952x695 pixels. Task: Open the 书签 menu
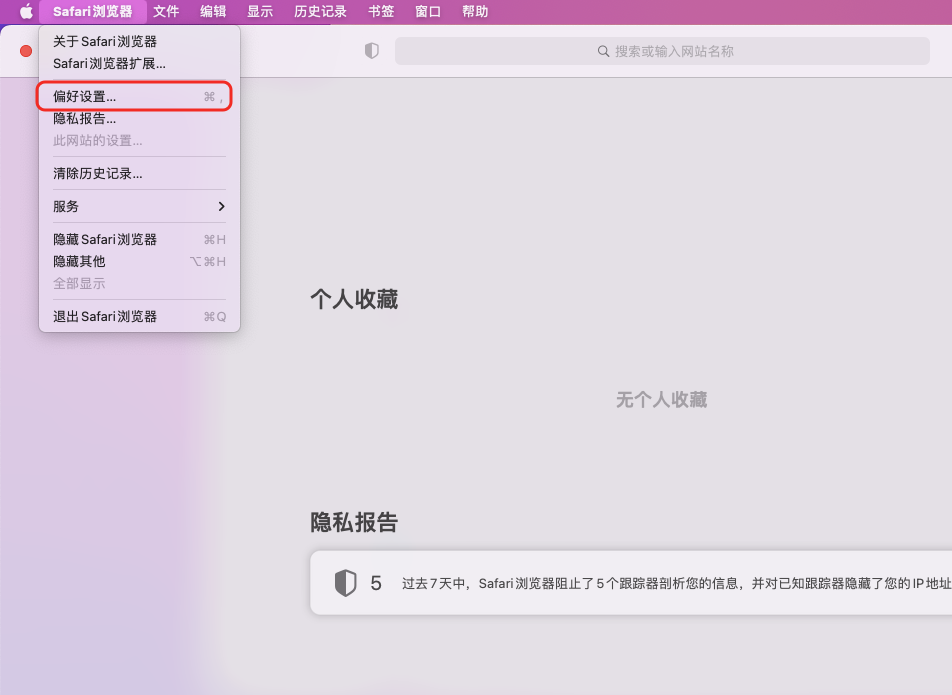(381, 12)
